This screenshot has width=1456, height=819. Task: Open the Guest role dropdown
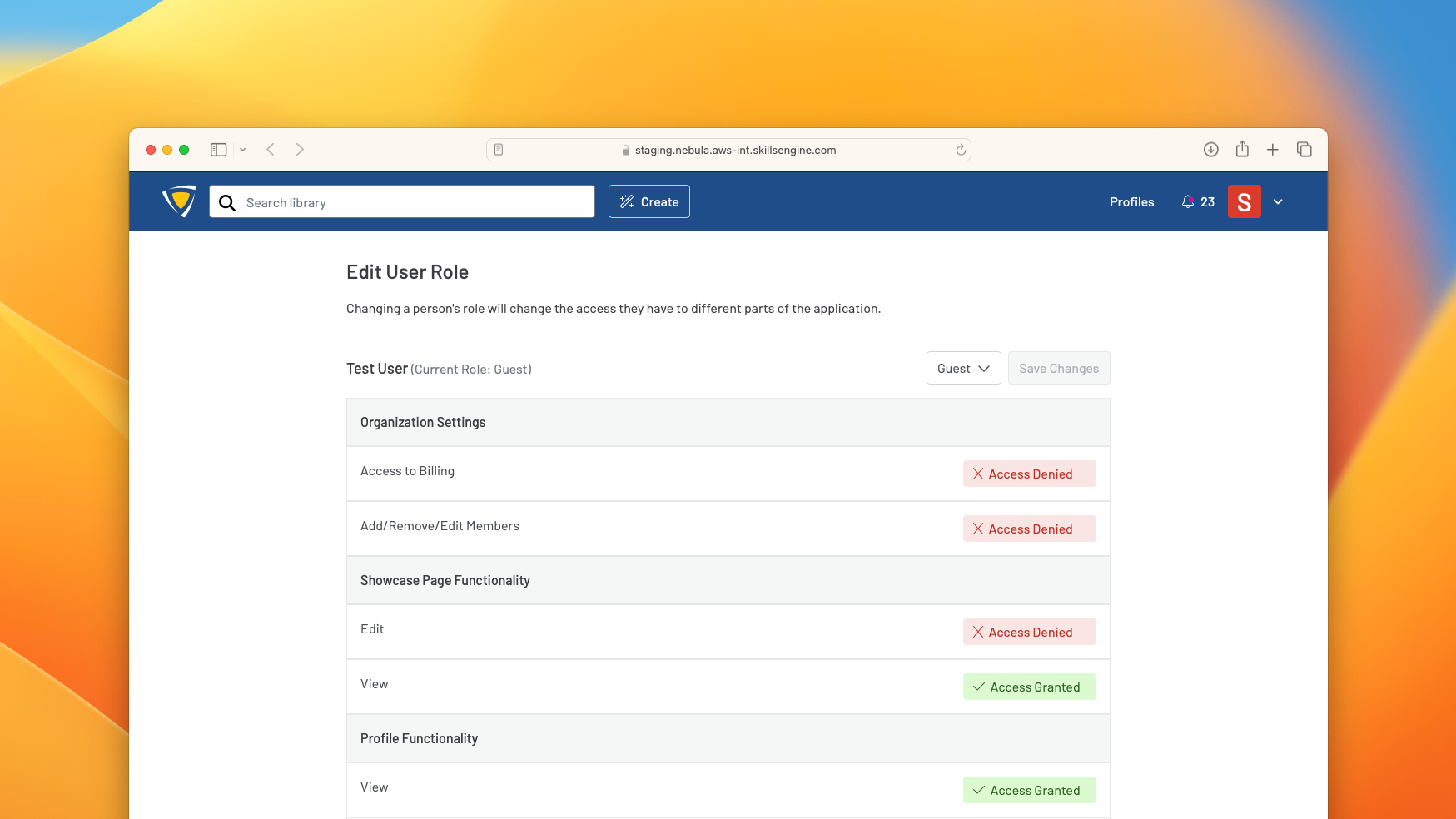pyautogui.click(x=963, y=368)
